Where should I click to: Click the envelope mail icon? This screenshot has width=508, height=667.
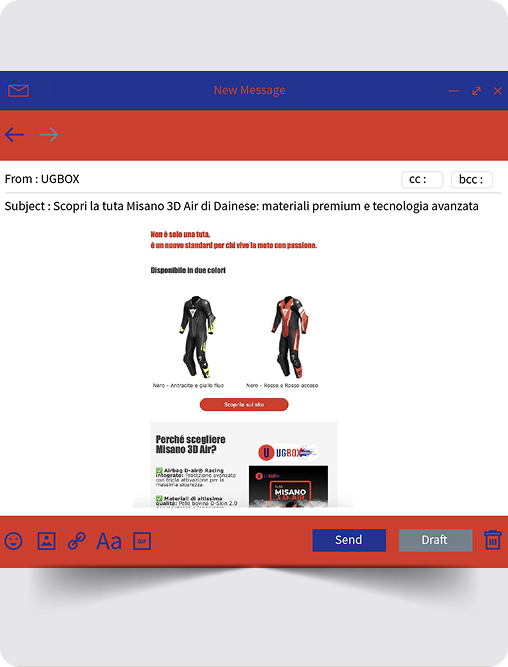(18, 91)
